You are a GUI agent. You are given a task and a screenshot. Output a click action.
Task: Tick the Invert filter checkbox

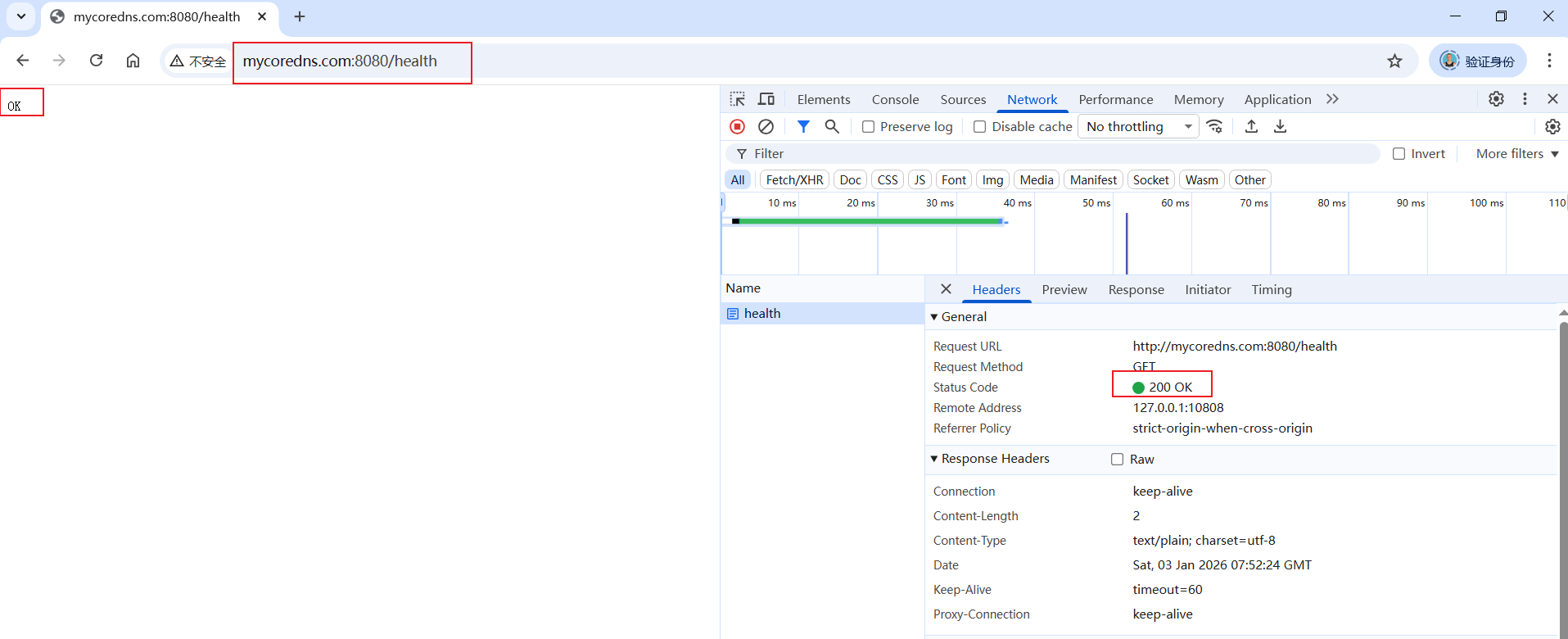click(1399, 154)
